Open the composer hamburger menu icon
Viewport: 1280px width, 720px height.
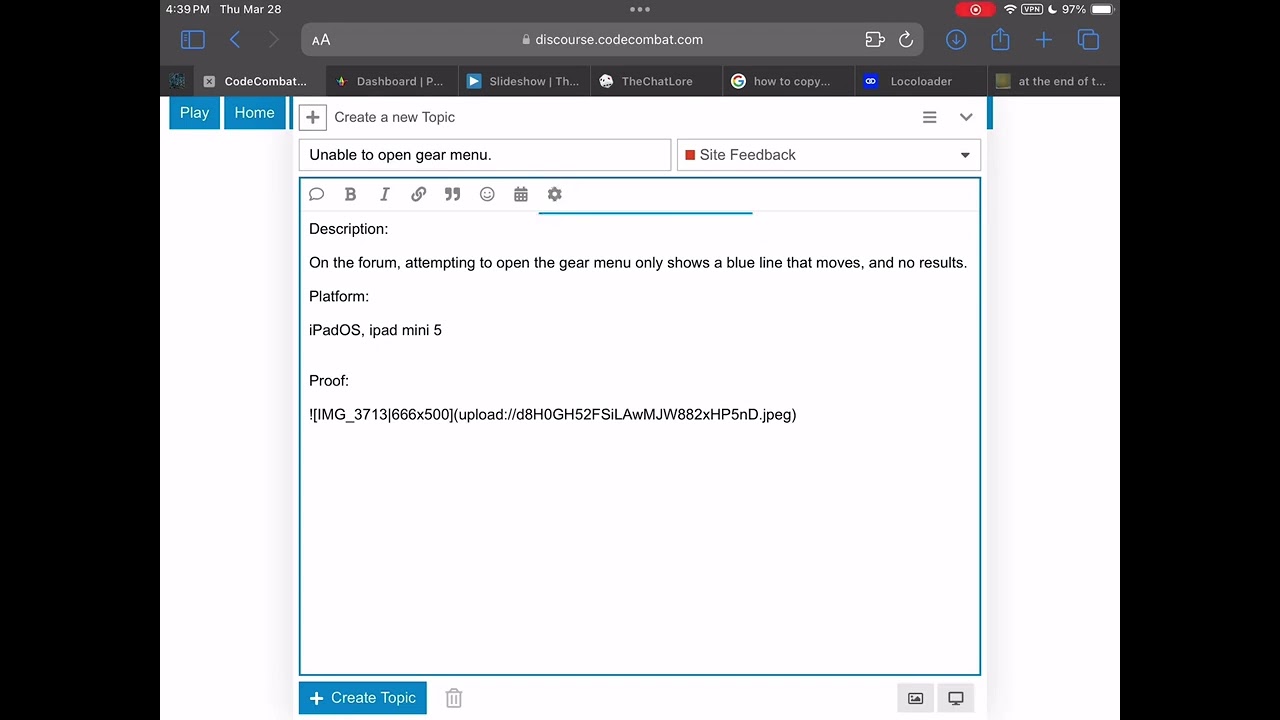[x=929, y=117]
